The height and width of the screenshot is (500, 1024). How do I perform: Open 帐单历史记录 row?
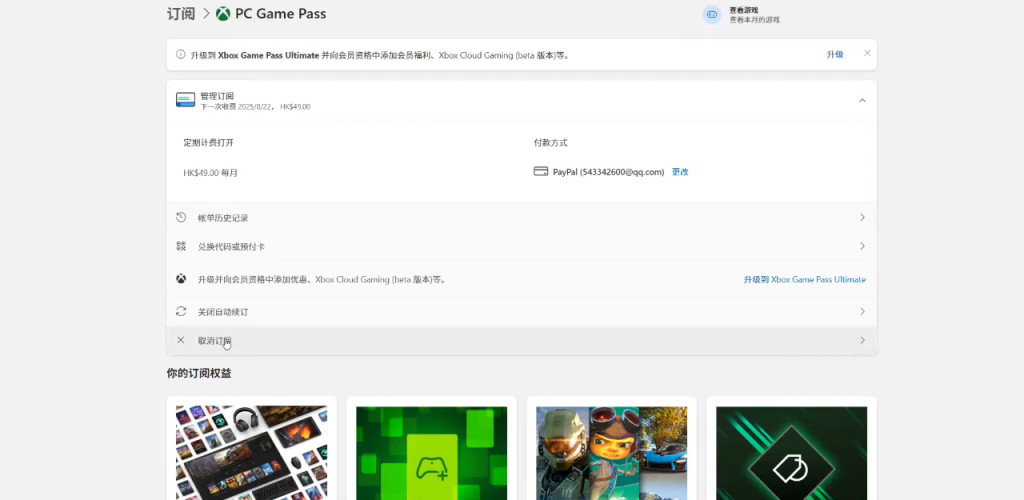[x=521, y=217]
